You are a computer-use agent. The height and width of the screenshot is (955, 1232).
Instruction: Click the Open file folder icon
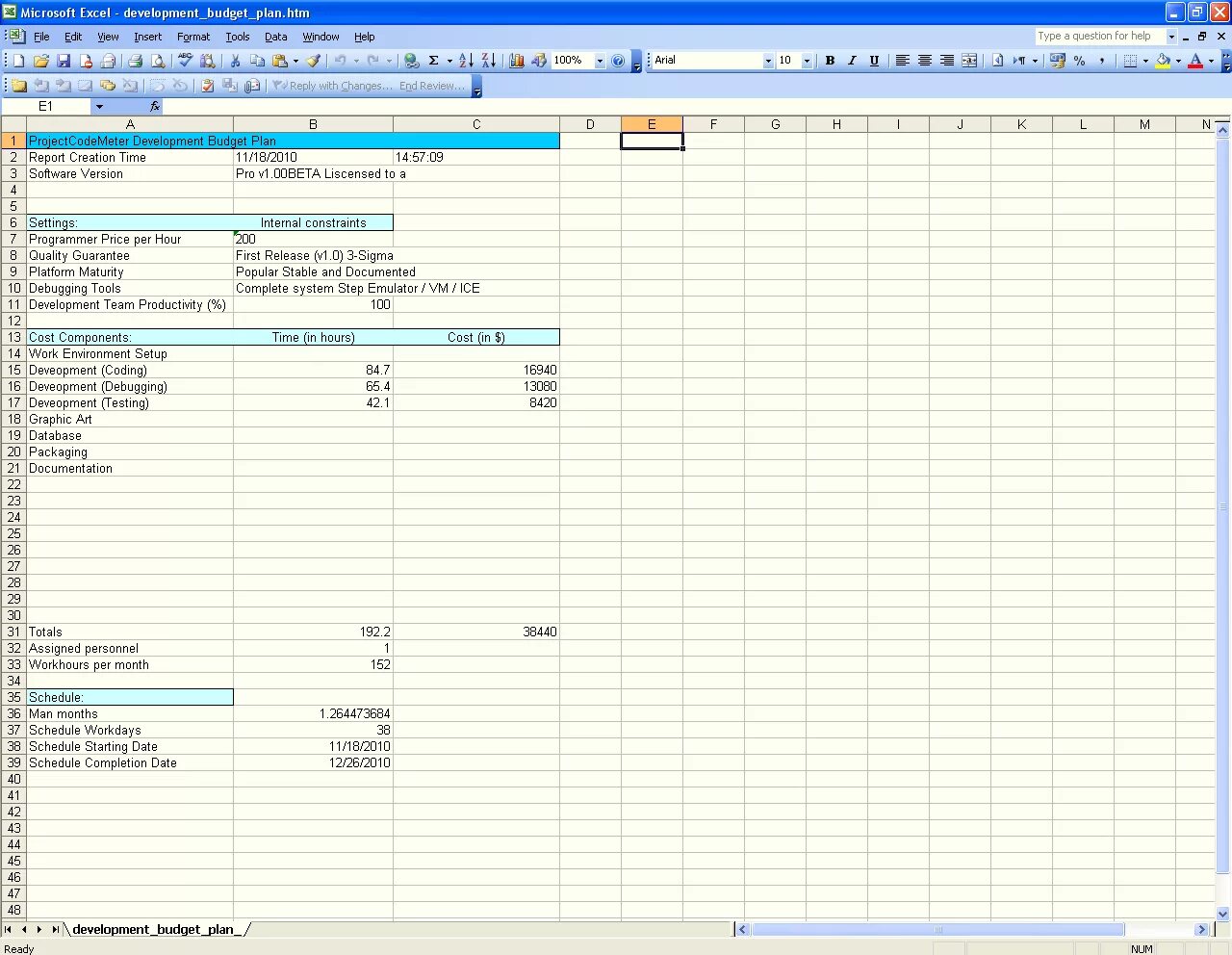41,61
